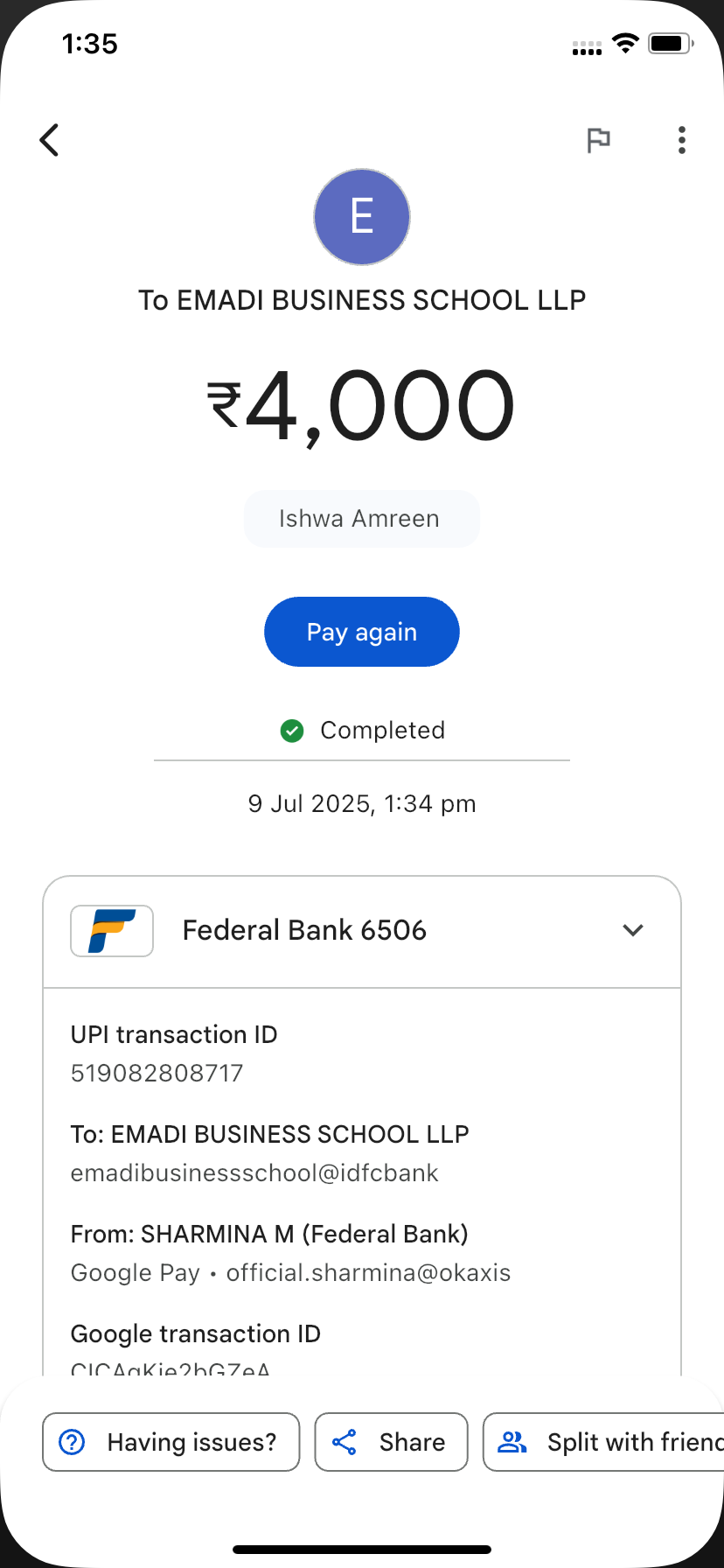Tap the question mark help icon

pos(72,1441)
